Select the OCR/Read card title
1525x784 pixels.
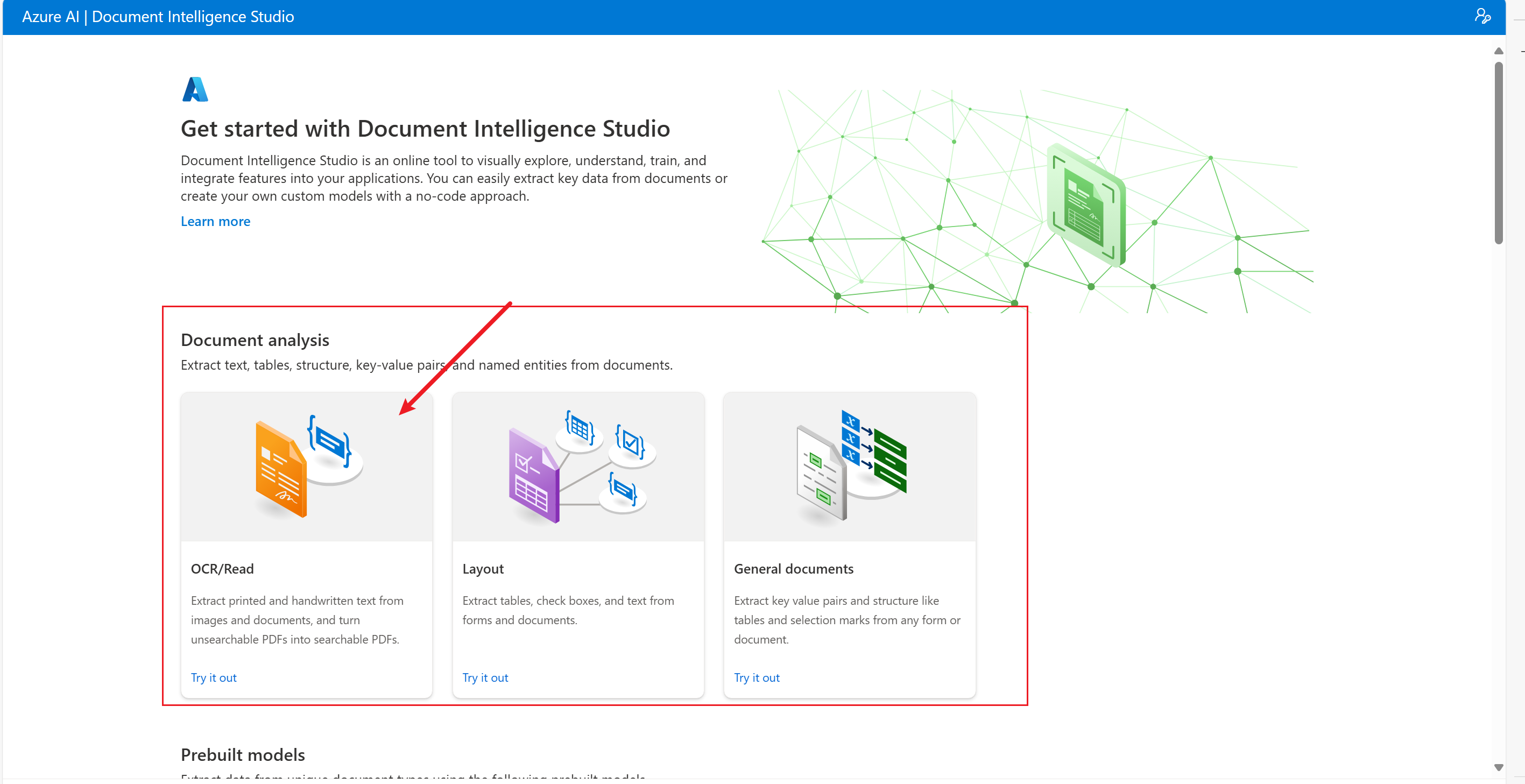(222, 568)
